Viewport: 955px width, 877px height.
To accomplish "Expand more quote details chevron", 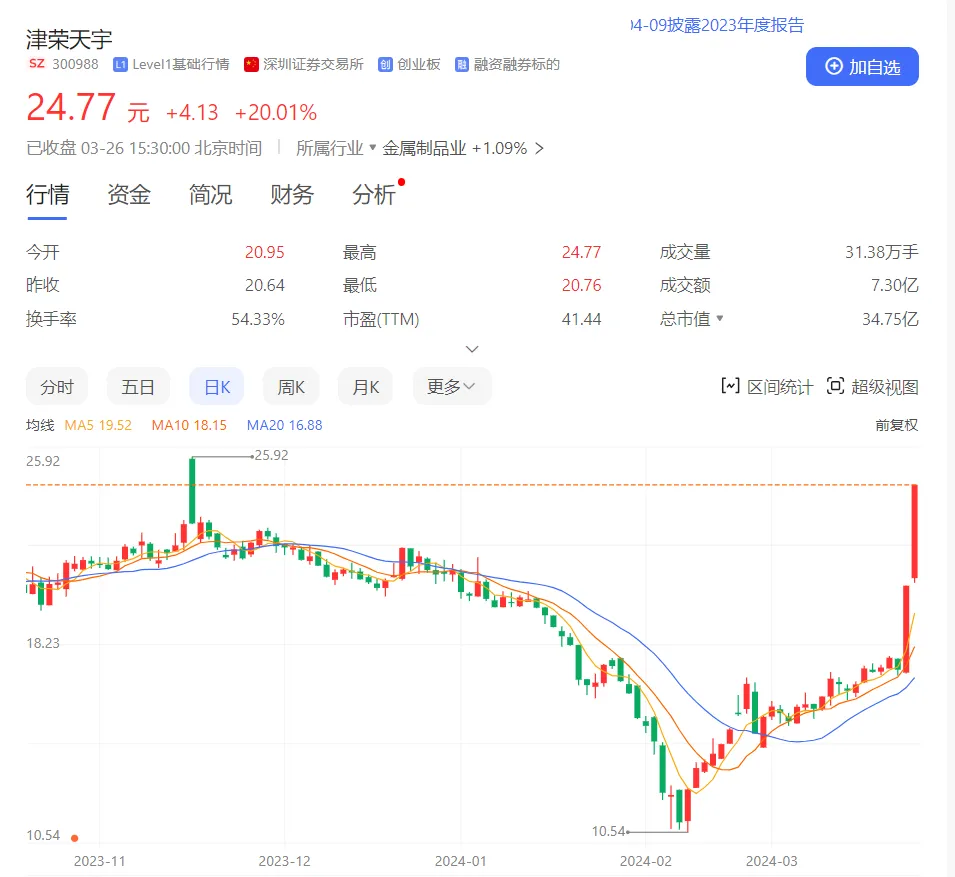I will pyautogui.click(x=473, y=349).
